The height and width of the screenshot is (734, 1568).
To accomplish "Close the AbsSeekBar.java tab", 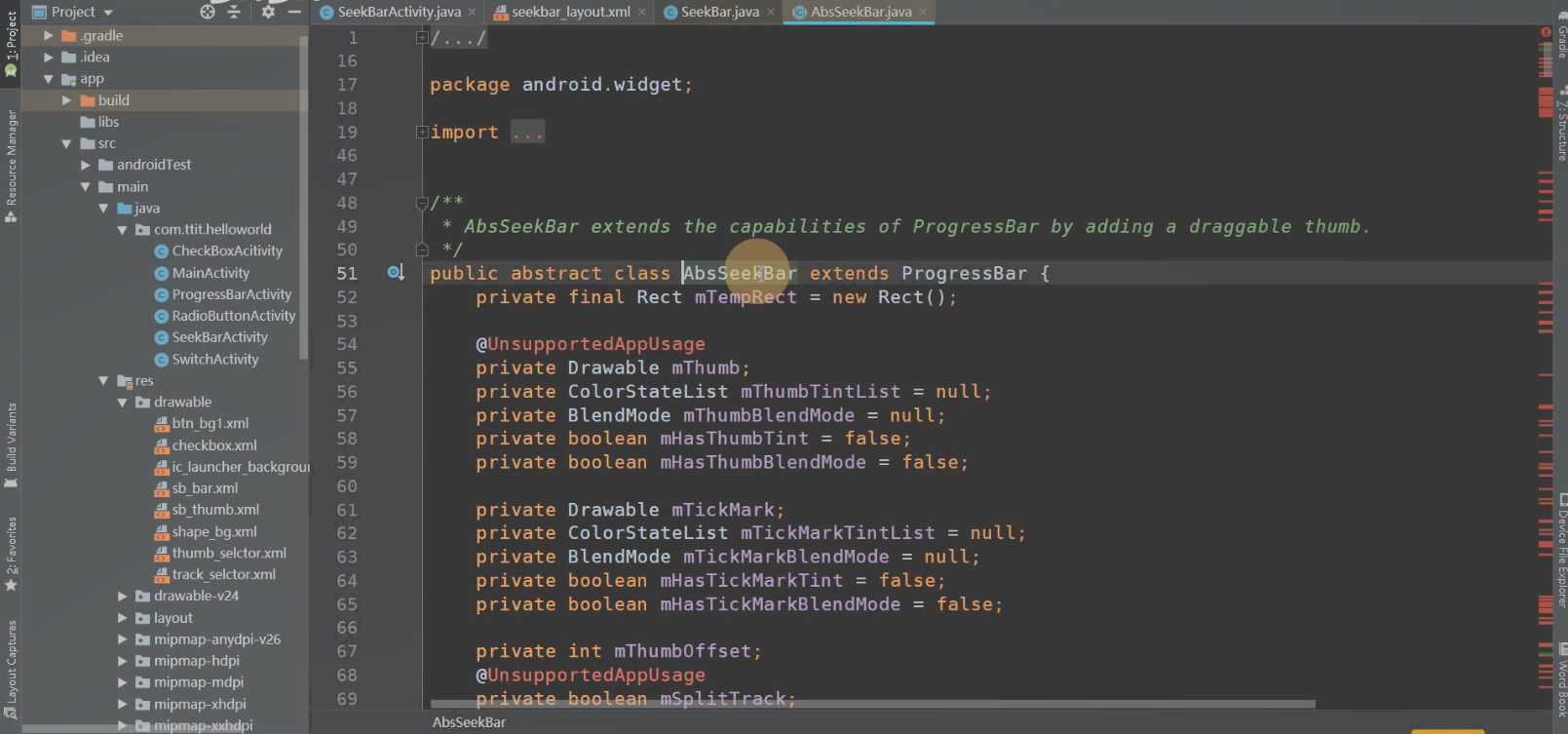I will [x=923, y=12].
